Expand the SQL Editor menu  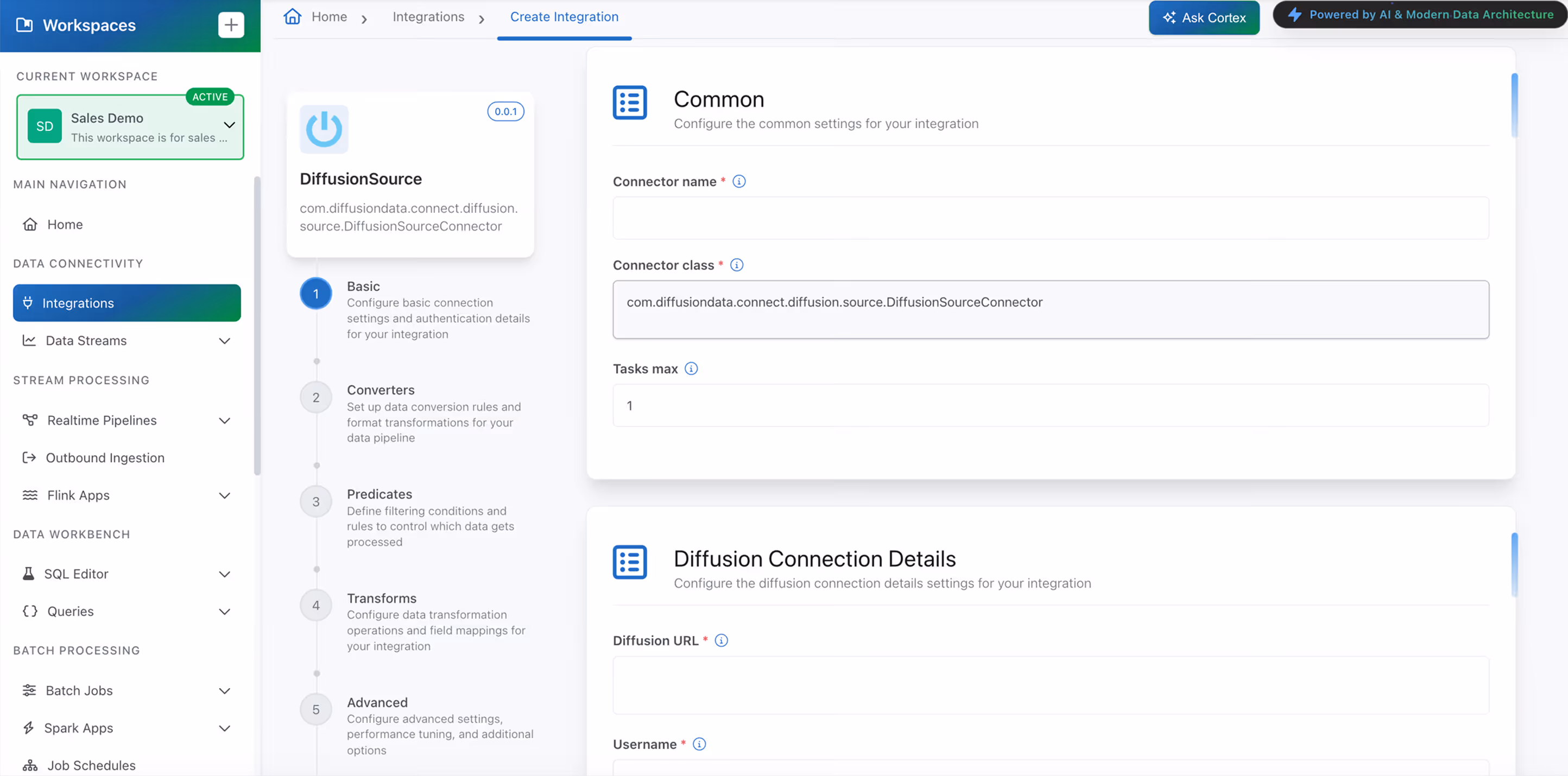pos(225,574)
